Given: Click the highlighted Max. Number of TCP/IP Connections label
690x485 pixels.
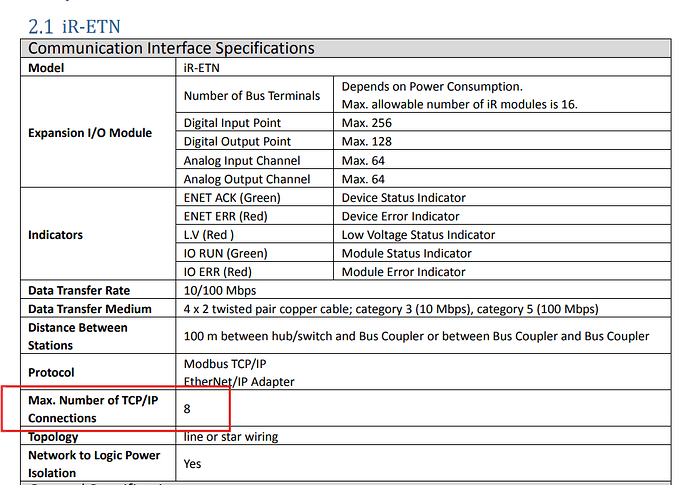Looking at the screenshot, I should (x=93, y=409).
